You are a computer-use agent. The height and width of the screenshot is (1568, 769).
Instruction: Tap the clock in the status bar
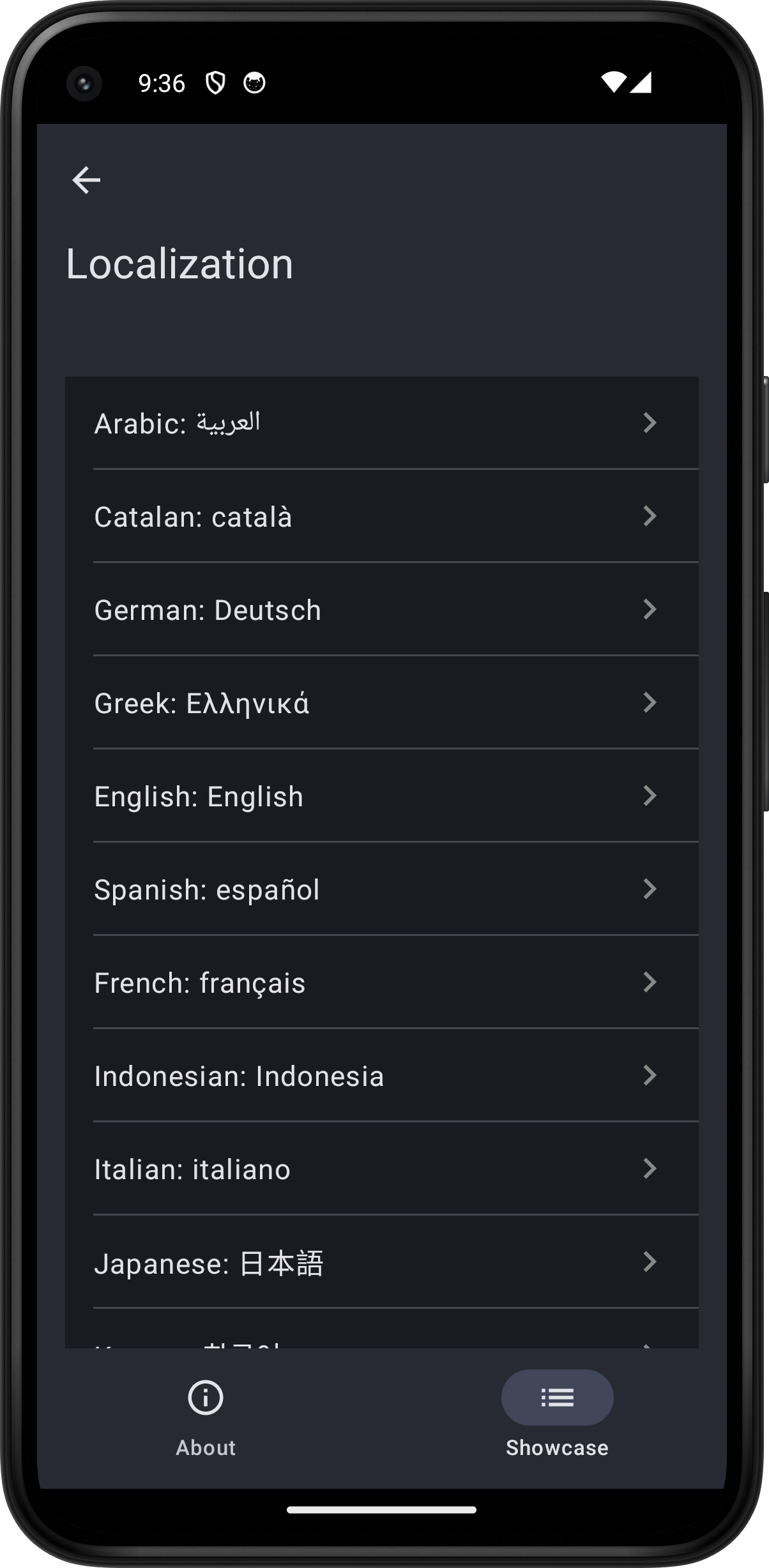tap(162, 82)
